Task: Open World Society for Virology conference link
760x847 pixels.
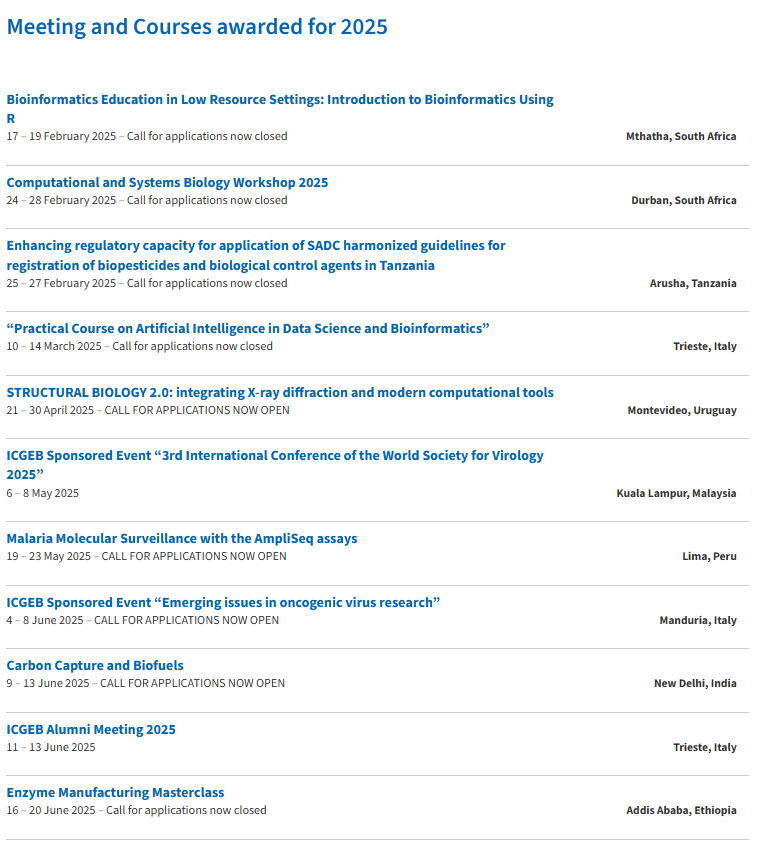Action: 275,456
